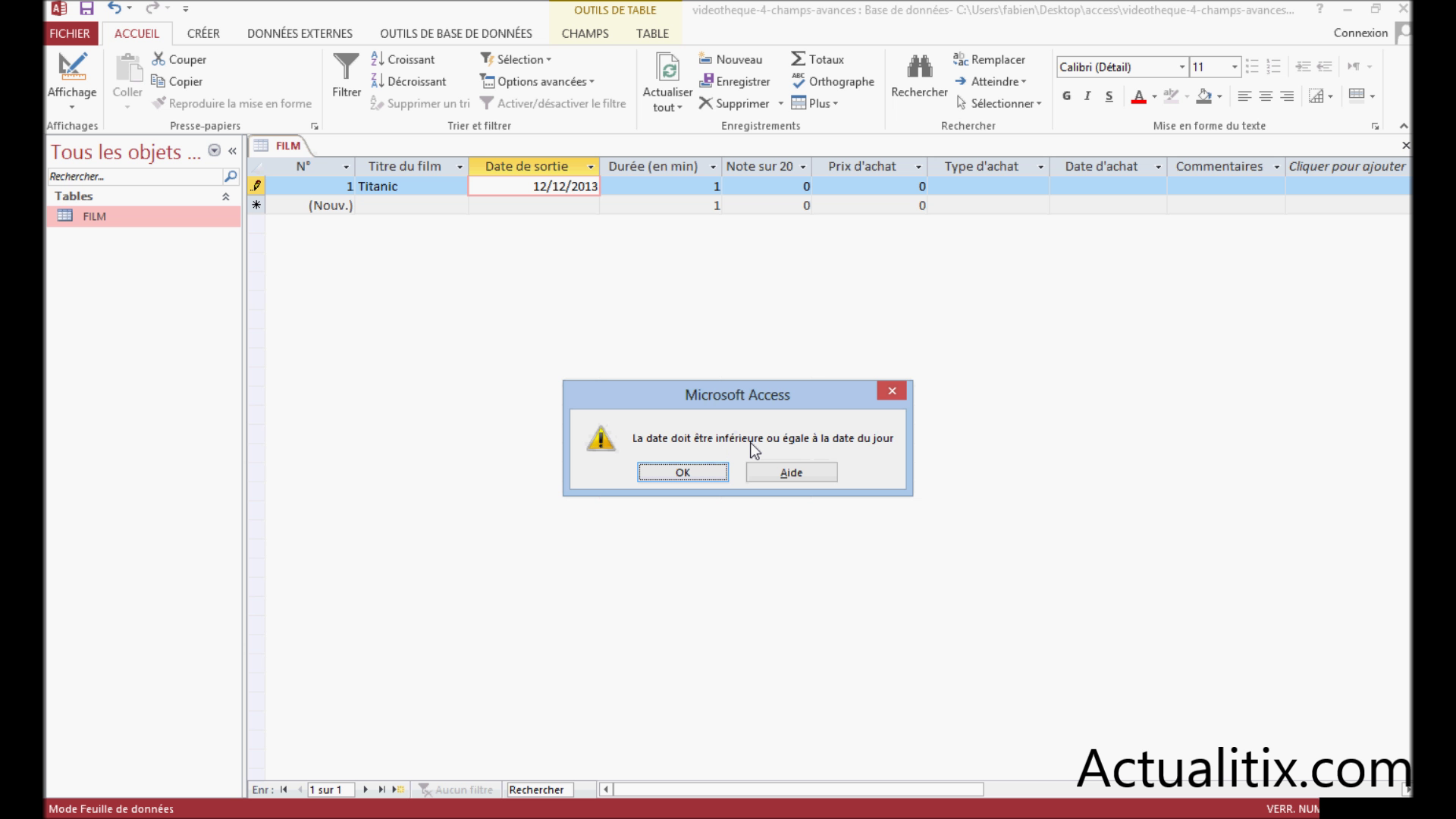Viewport: 1456px width, 819px height.
Task: Click the Actualiser tout refresh icon
Action: pyautogui.click(x=667, y=67)
